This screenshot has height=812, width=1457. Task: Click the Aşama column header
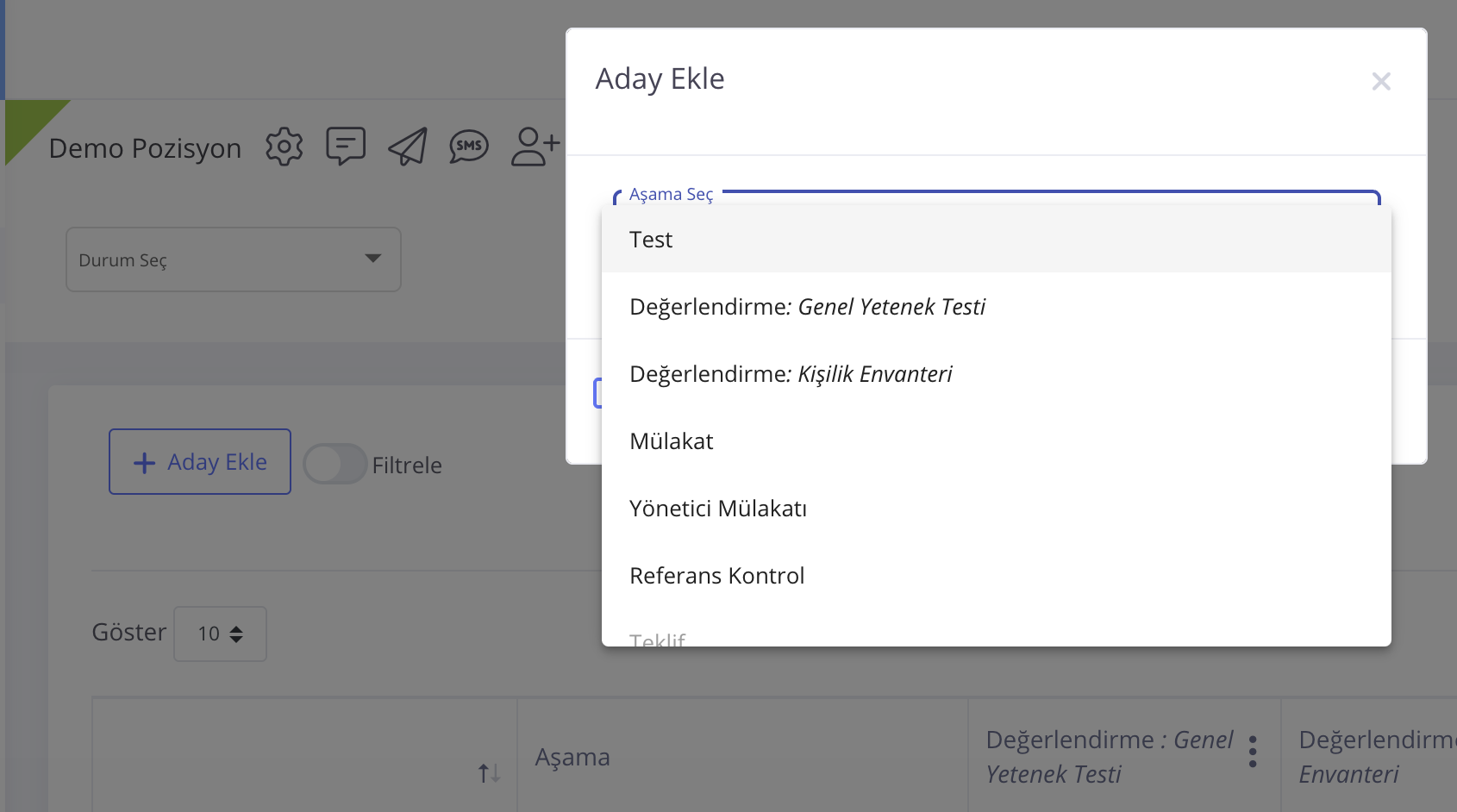pos(572,757)
